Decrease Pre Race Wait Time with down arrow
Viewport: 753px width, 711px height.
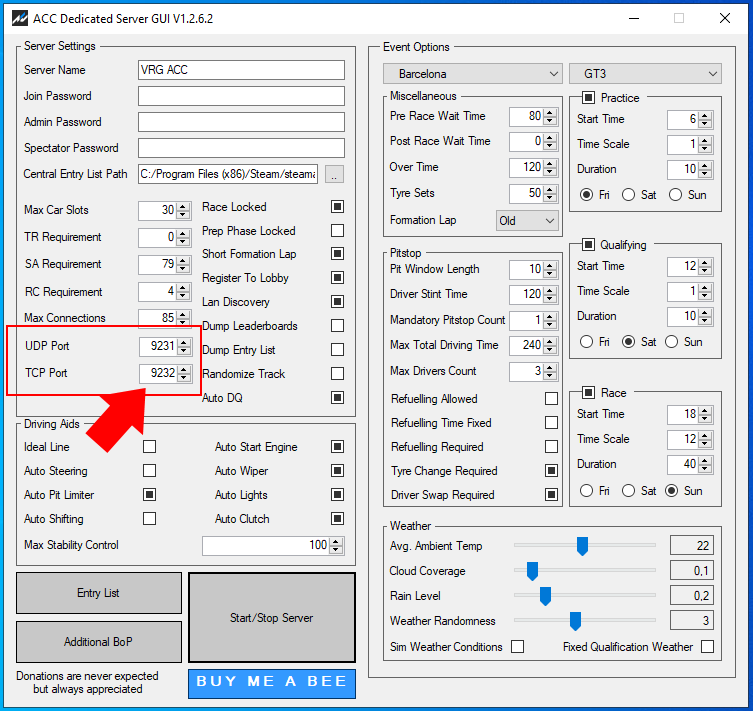pyautogui.click(x=550, y=121)
